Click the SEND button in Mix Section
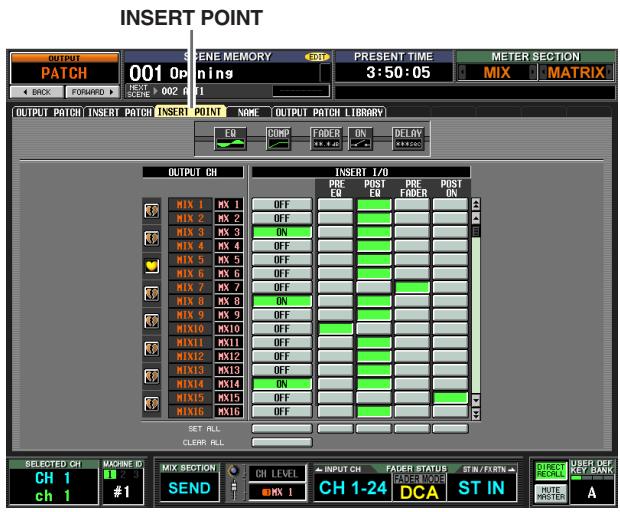The width and height of the screenshot is (620, 512). [189, 488]
